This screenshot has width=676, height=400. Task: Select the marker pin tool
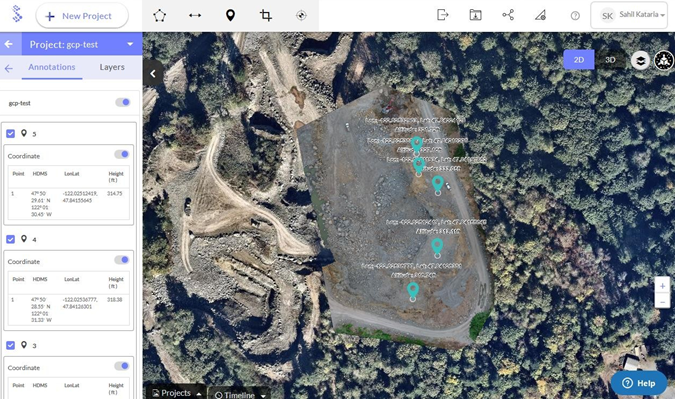click(231, 16)
